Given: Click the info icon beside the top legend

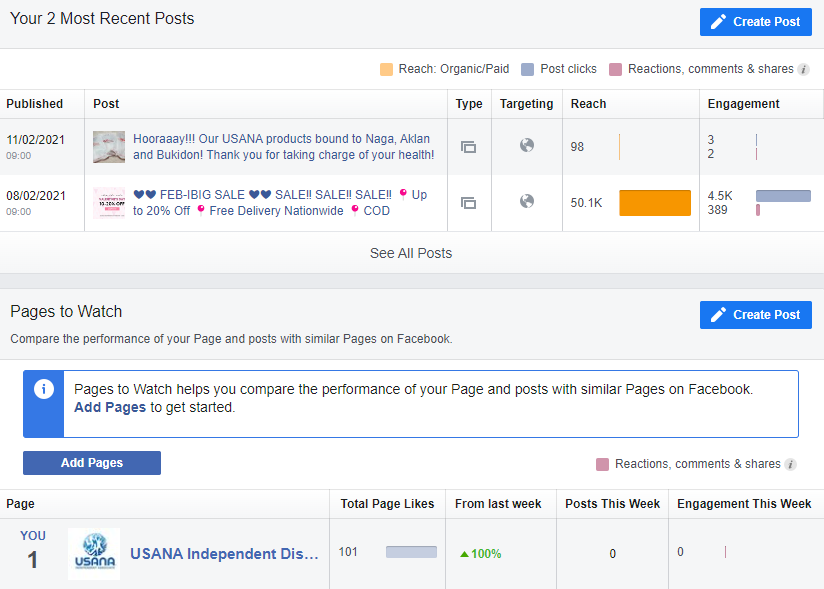Looking at the screenshot, I should pyautogui.click(x=804, y=69).
